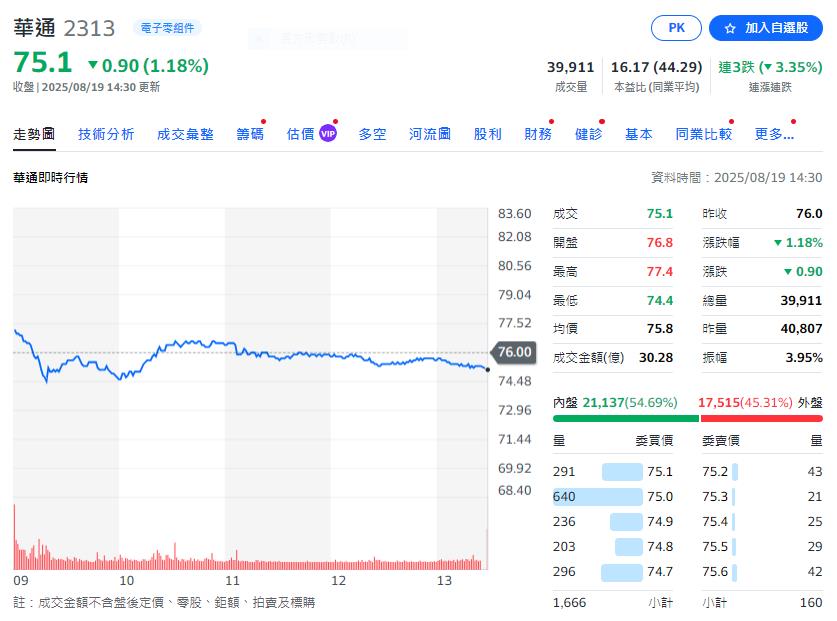The image size is (837, 621).
Task: Click the 振幅 value 3.95%
Action: 804,357
